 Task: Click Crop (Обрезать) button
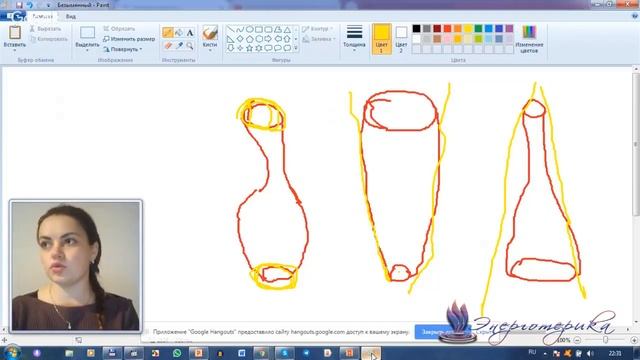[x=119, y=29]
